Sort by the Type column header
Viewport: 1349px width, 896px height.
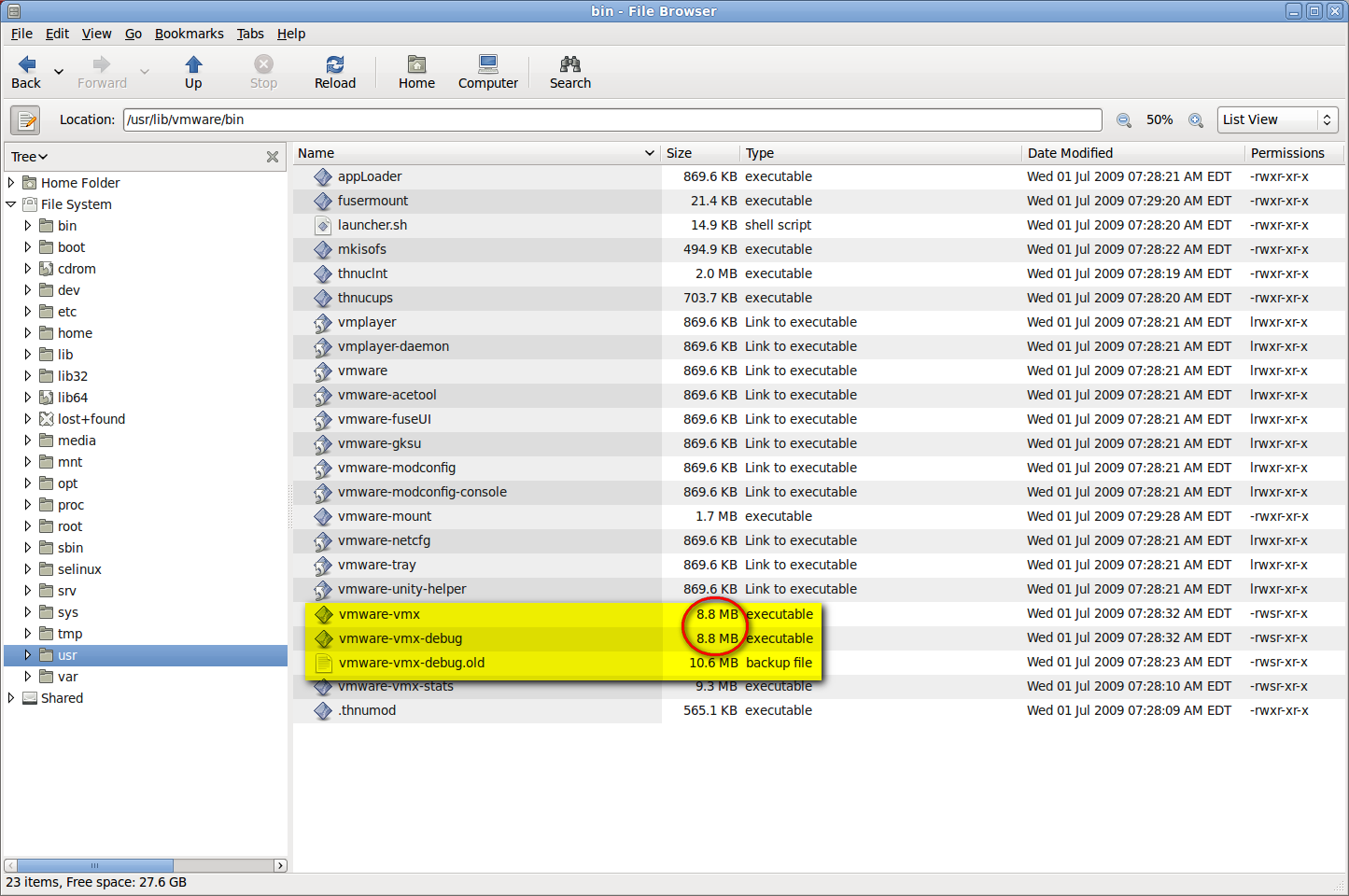[x=880, y=153]
